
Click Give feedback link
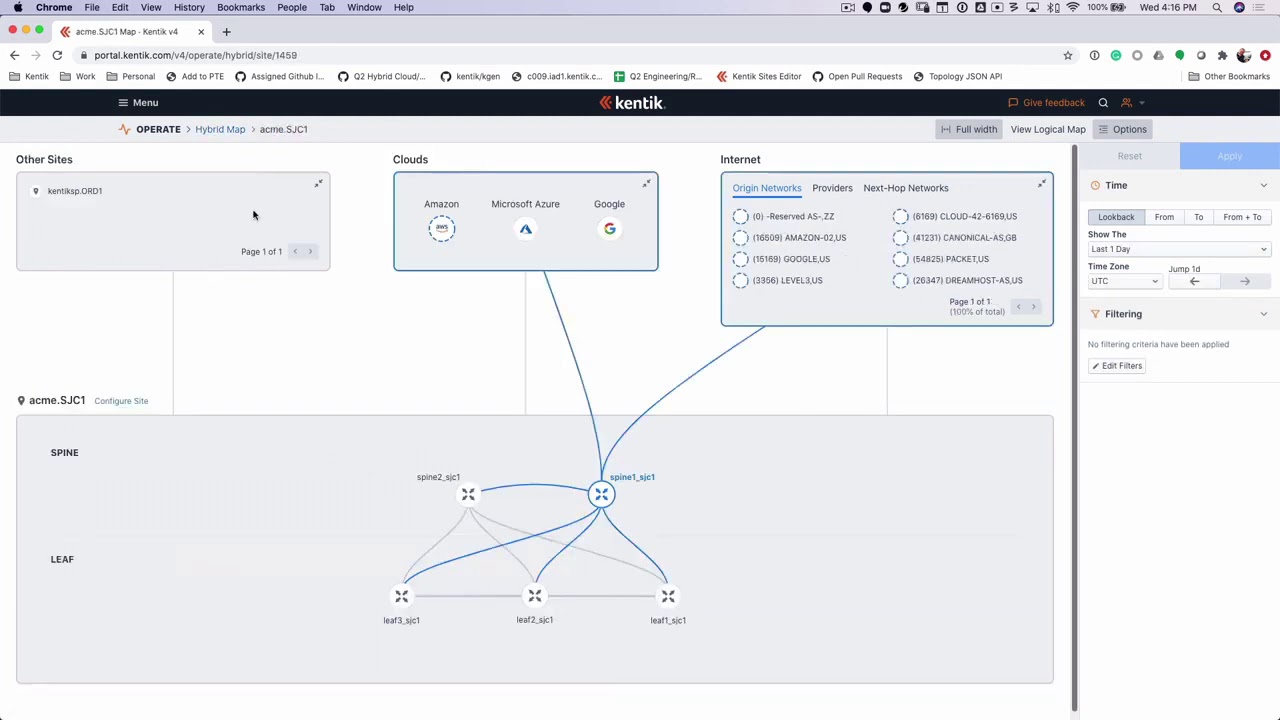[1046, 103]
